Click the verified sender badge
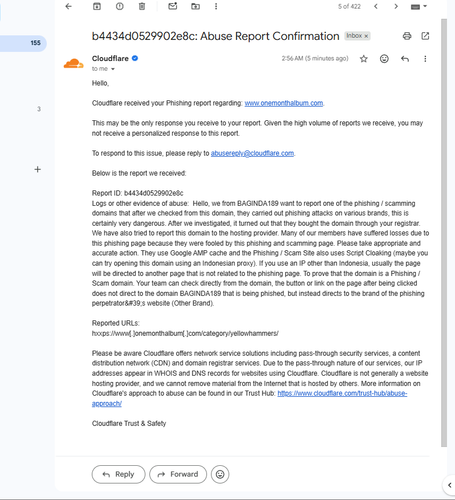This screenshot has width=455, height=500. [135, 58]
